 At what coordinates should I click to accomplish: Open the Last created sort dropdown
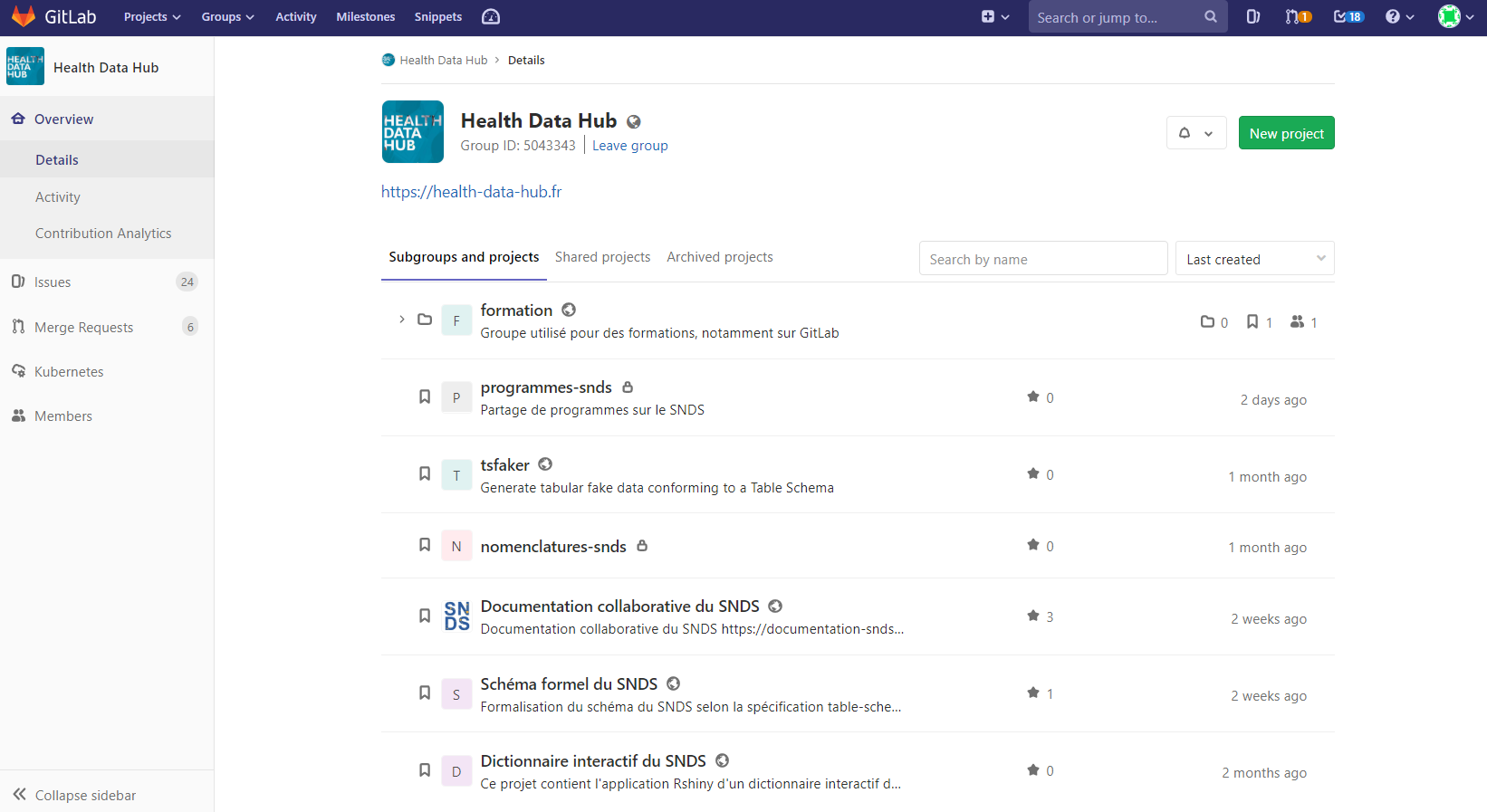(1254, 259)
